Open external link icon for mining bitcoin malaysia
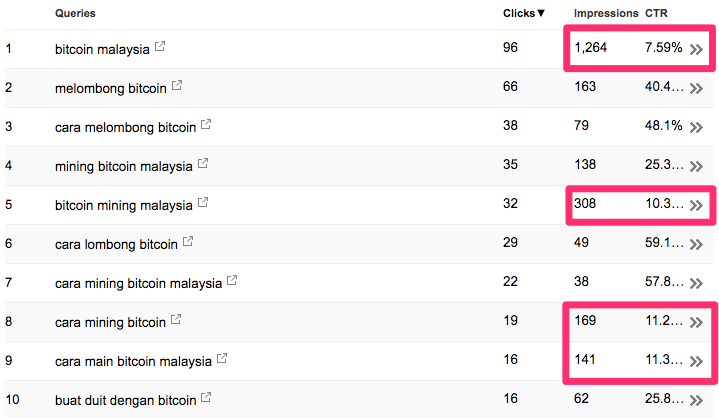719x418 pixels. click(202, 164)
